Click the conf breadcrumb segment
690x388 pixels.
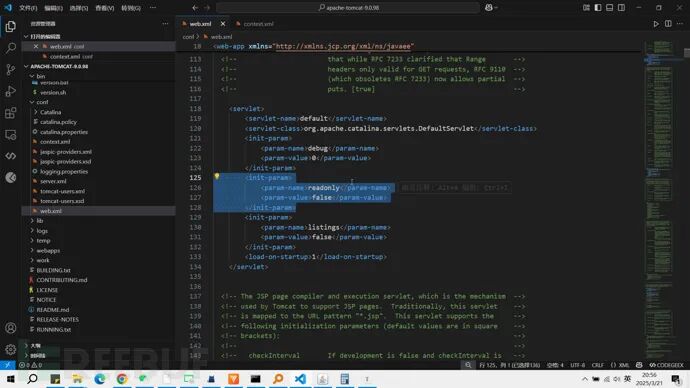tap(188, 37)
